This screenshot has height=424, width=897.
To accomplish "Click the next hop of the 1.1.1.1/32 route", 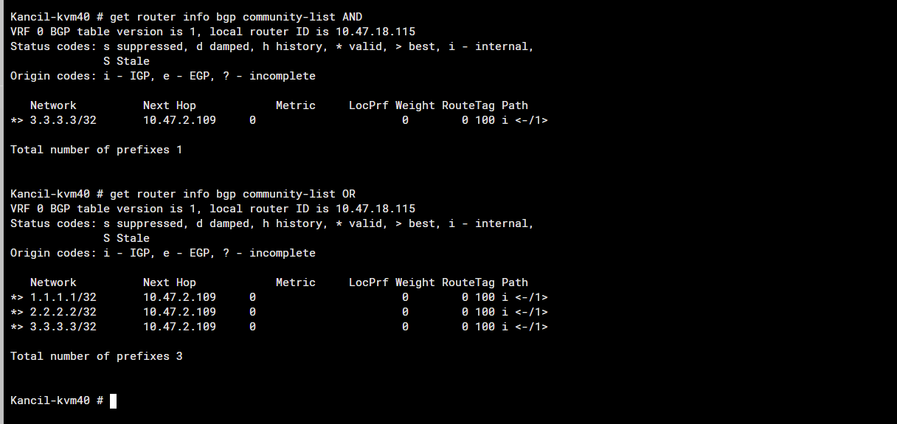I will (x=179, y=297).
